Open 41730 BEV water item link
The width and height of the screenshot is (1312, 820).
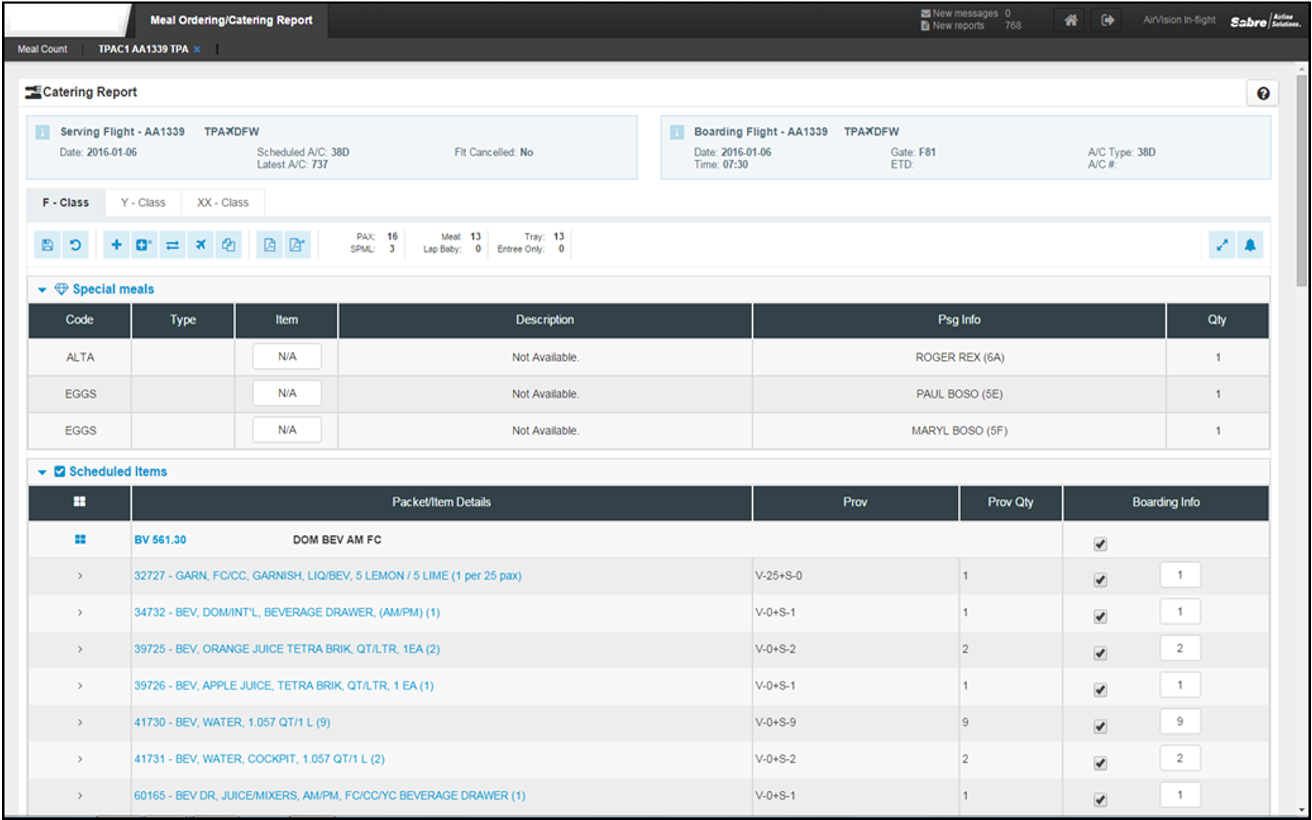[232, 722]
